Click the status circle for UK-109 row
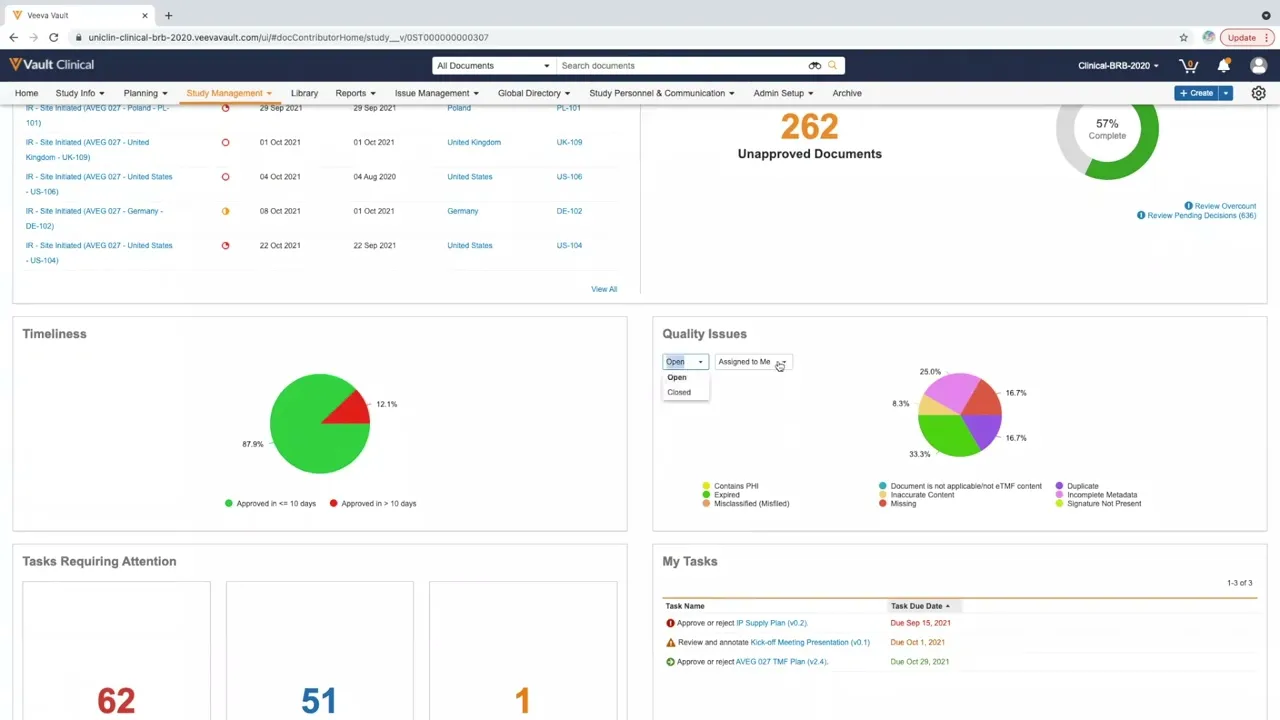 (x=225, y=142)
